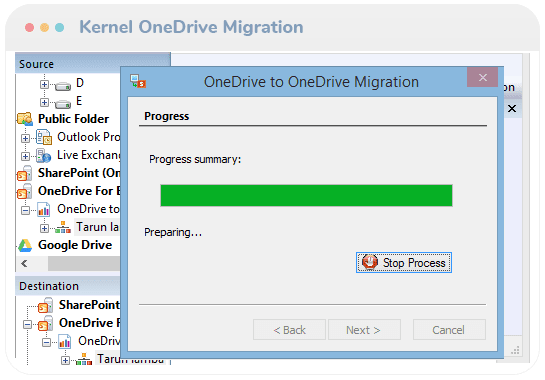Click the OneDrive For Business source icon
545x380 pixels.
(24, 191)
